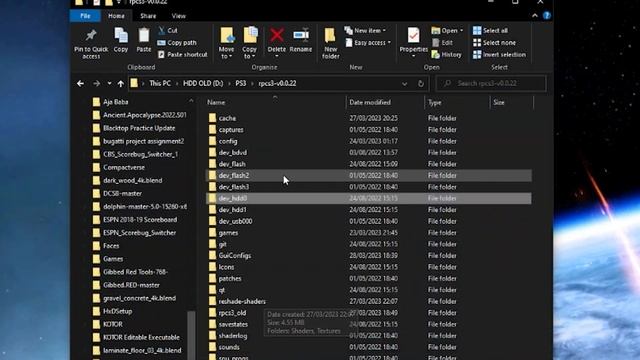Open the Easy access dropdown
This screenshot has height=360, width=640.
pyautogui.click(x=368, y=42)
